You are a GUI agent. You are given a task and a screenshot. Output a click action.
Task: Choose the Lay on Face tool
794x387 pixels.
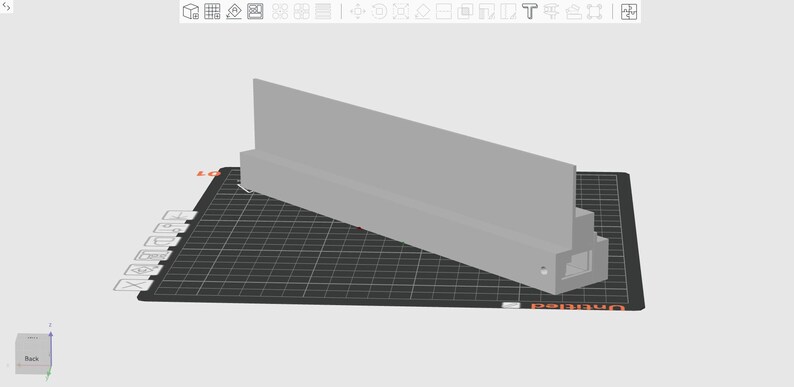pos(422,11)
